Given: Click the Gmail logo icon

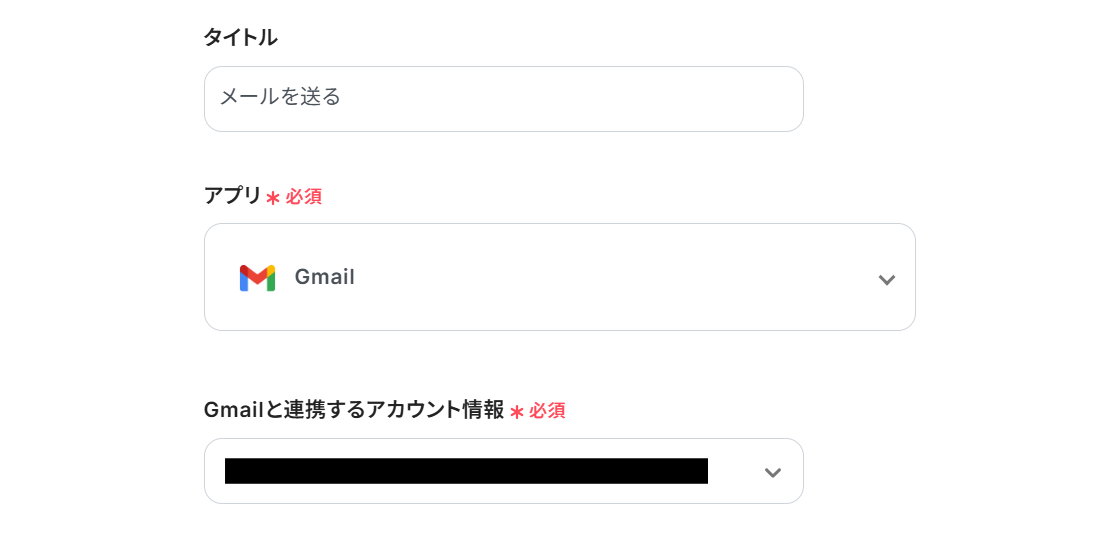Looking at the screenshot, I should [x=257, y=277].
